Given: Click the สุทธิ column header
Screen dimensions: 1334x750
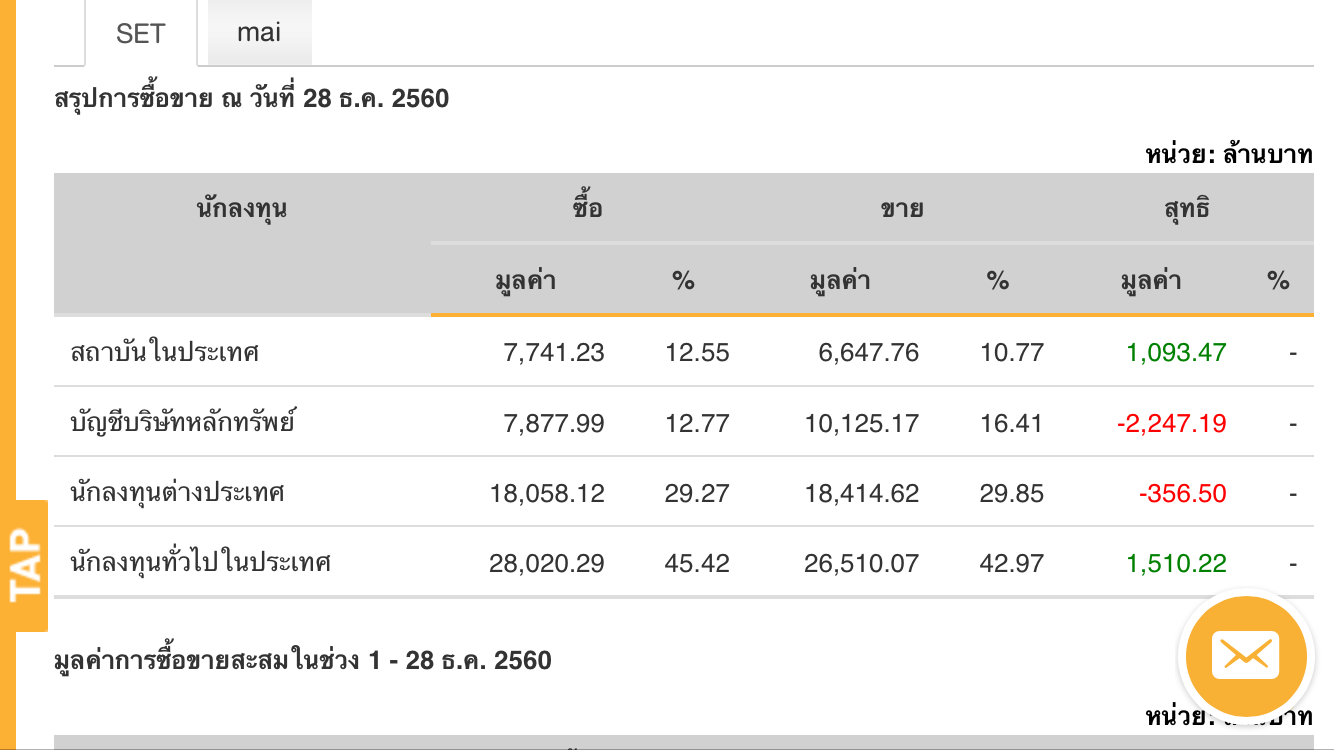Looking at the screenshot, I should (x=1186, y=209).
